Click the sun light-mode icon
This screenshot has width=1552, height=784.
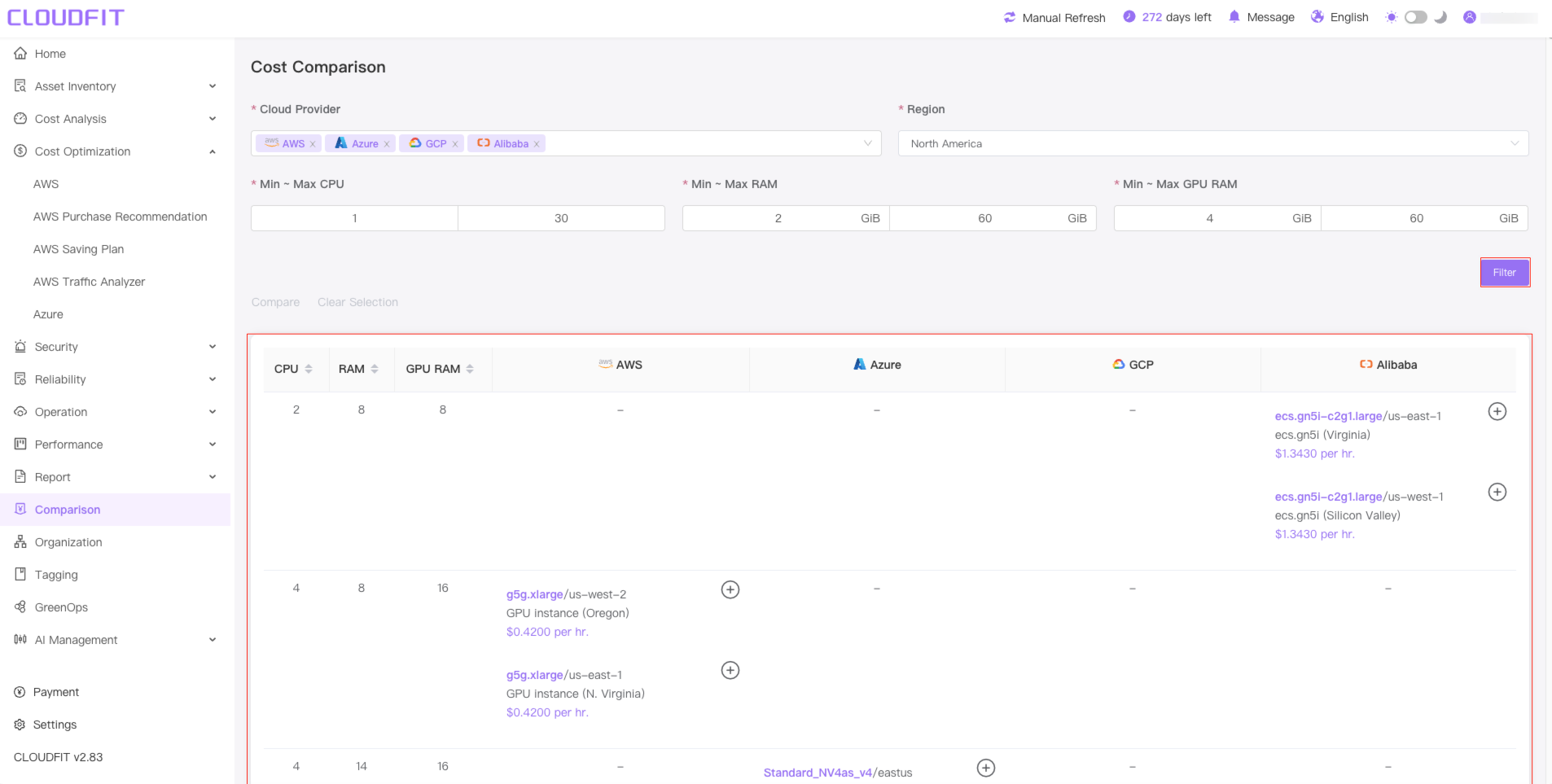tap(1392, 17)
